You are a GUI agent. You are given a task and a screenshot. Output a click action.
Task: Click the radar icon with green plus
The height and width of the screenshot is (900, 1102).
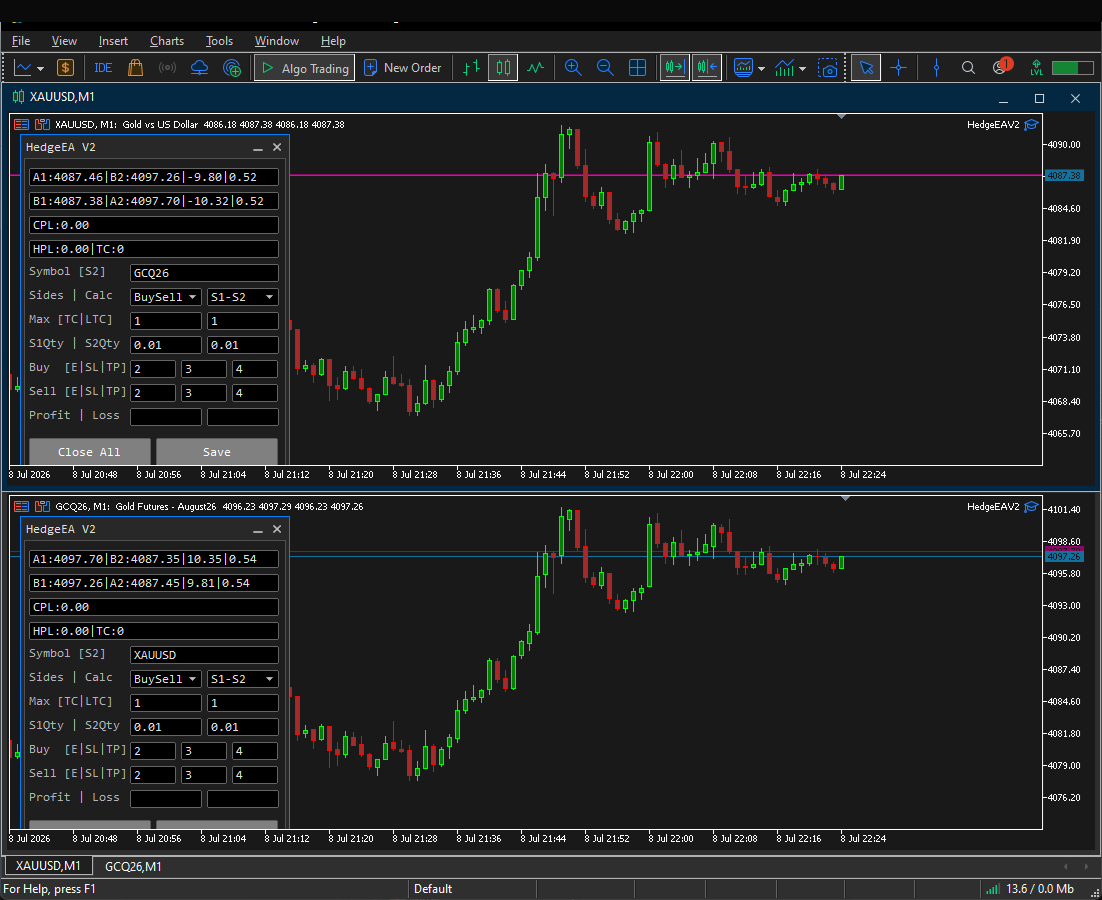tap(232, 68)
